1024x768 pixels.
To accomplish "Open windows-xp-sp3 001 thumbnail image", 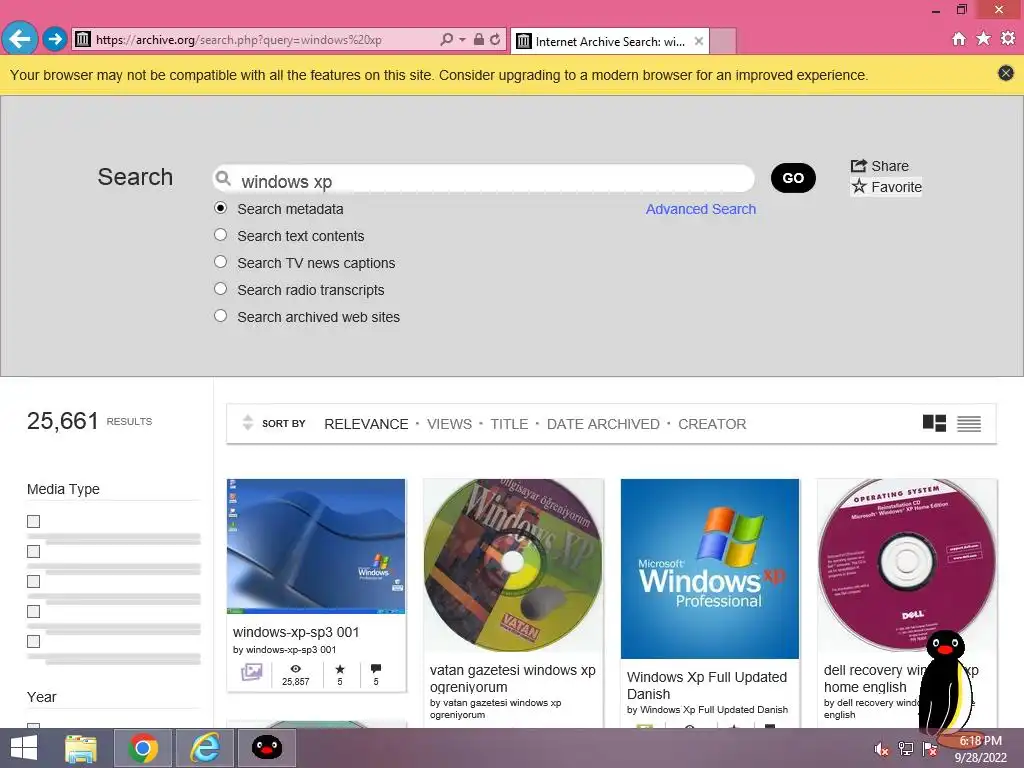I will tap(316, 547).
